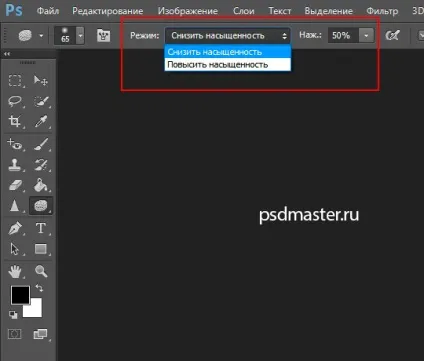Select the Pen tool
424x361 pixels.
[15, 228]
